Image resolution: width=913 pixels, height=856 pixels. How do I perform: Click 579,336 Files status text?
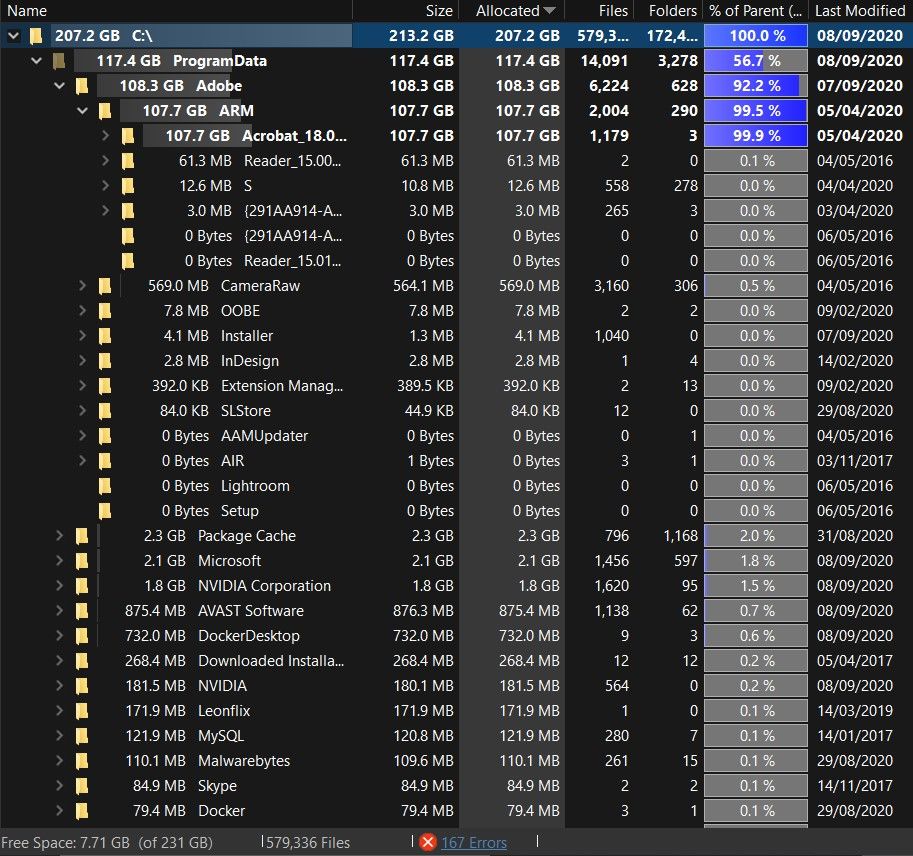(x=308, y=843)
